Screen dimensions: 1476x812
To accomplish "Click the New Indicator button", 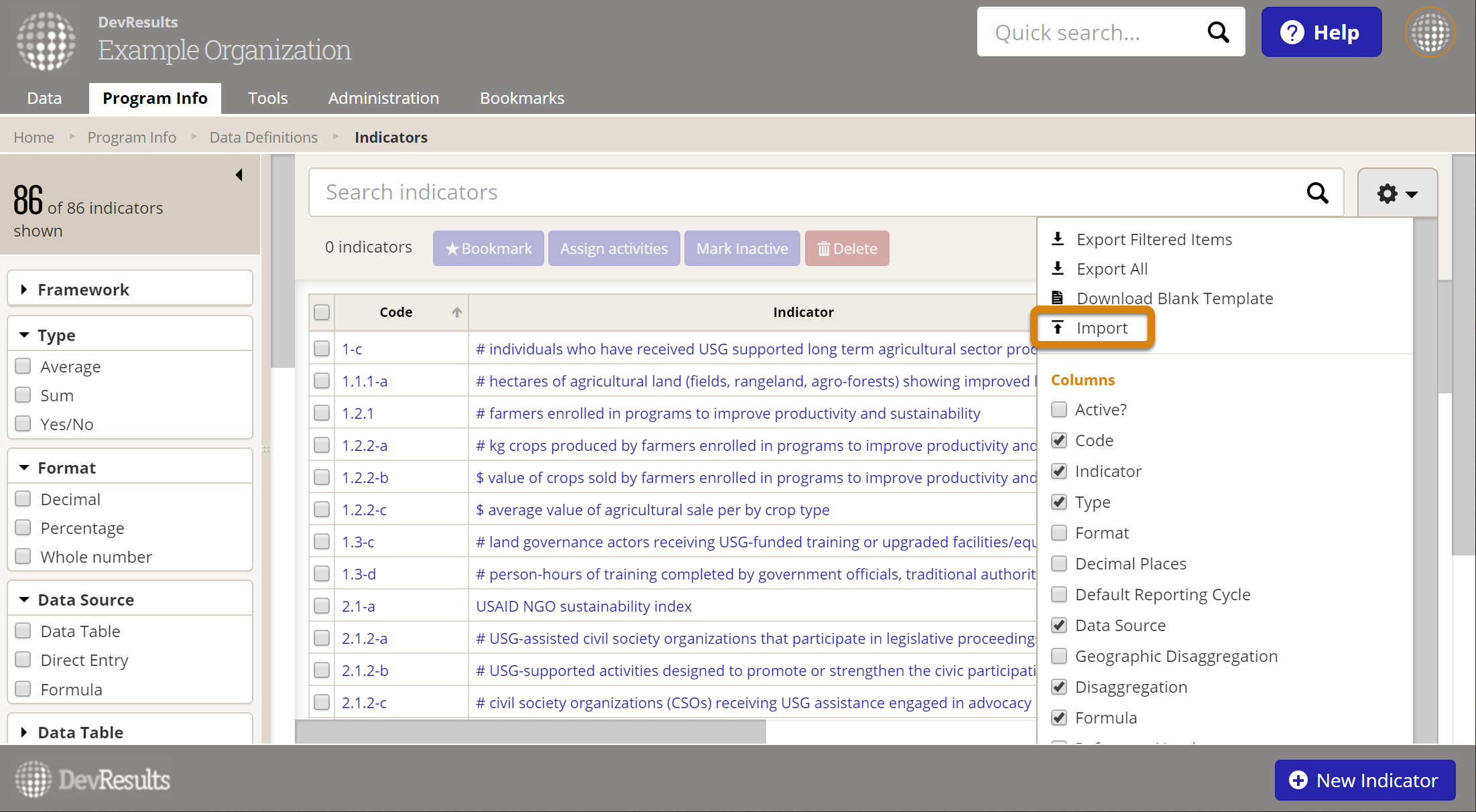I will pos(1365,780).
